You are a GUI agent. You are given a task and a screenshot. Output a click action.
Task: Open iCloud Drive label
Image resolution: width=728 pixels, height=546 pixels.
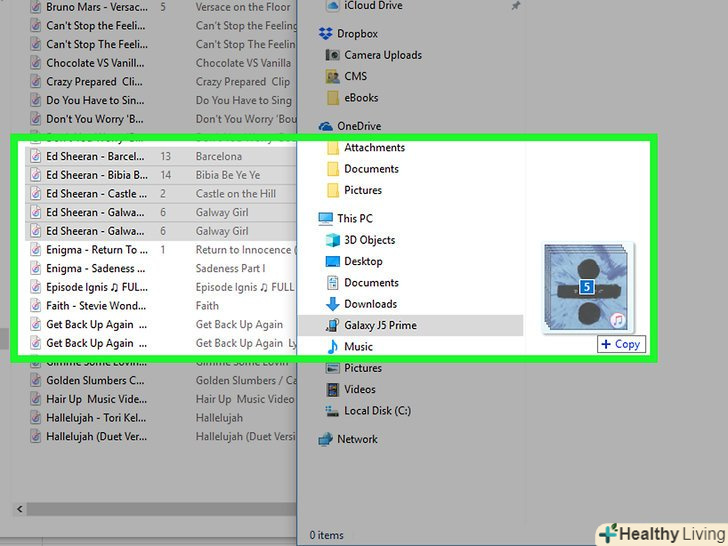click(x=373, y=6)
